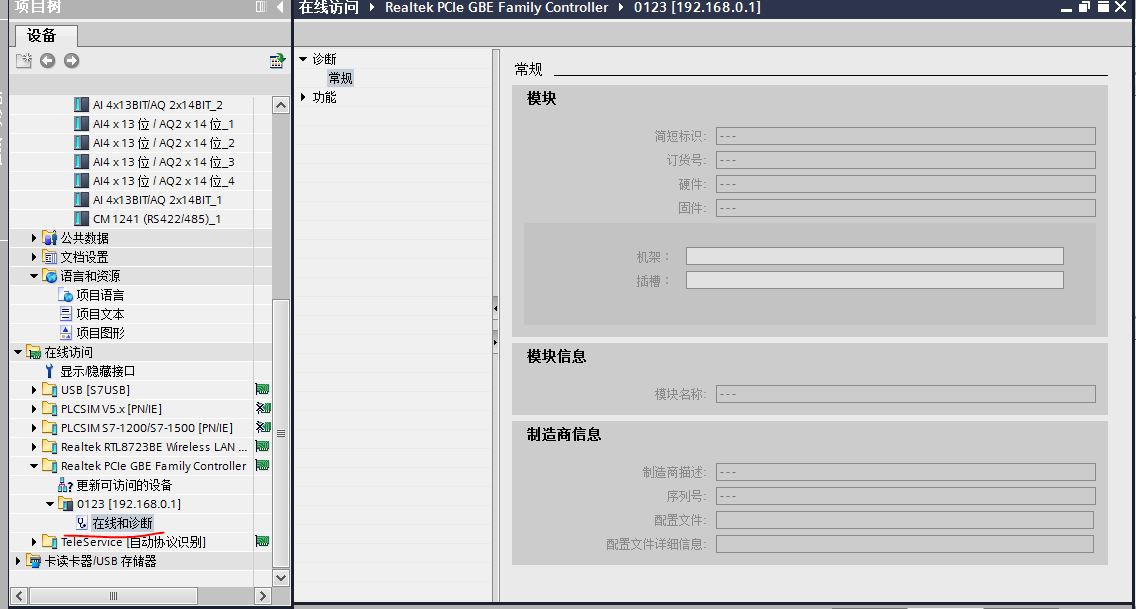Select module AI 4x13BIT/AQ 2x14BIT_2
The width and height of the screenshot is (1136, 609).
tap(157, 105)
